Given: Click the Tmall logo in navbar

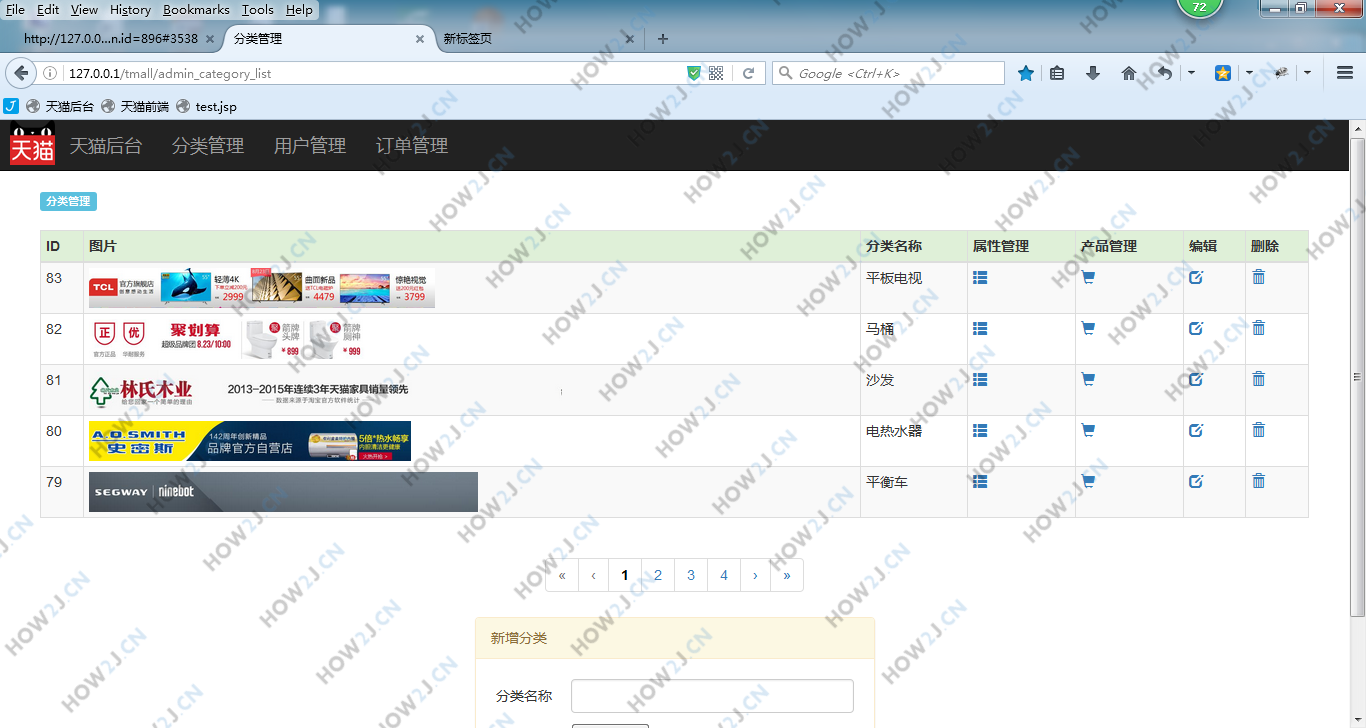Looking at the screenshot, I should coord(32,145).
